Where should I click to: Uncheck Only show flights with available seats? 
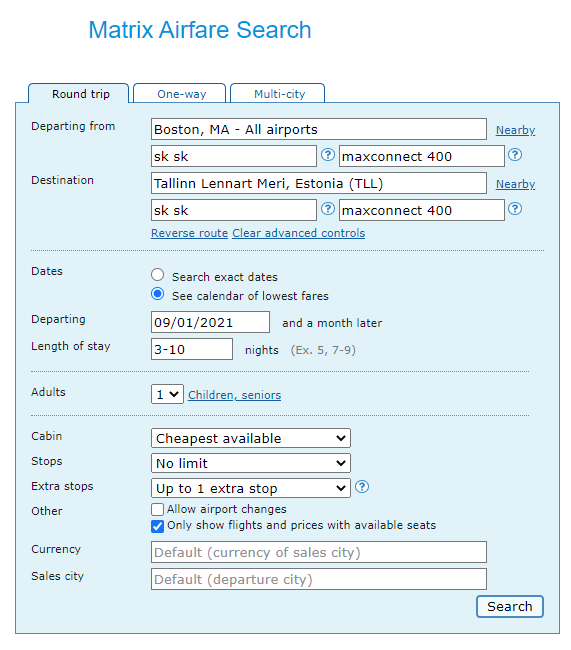(x=157, y=526)
